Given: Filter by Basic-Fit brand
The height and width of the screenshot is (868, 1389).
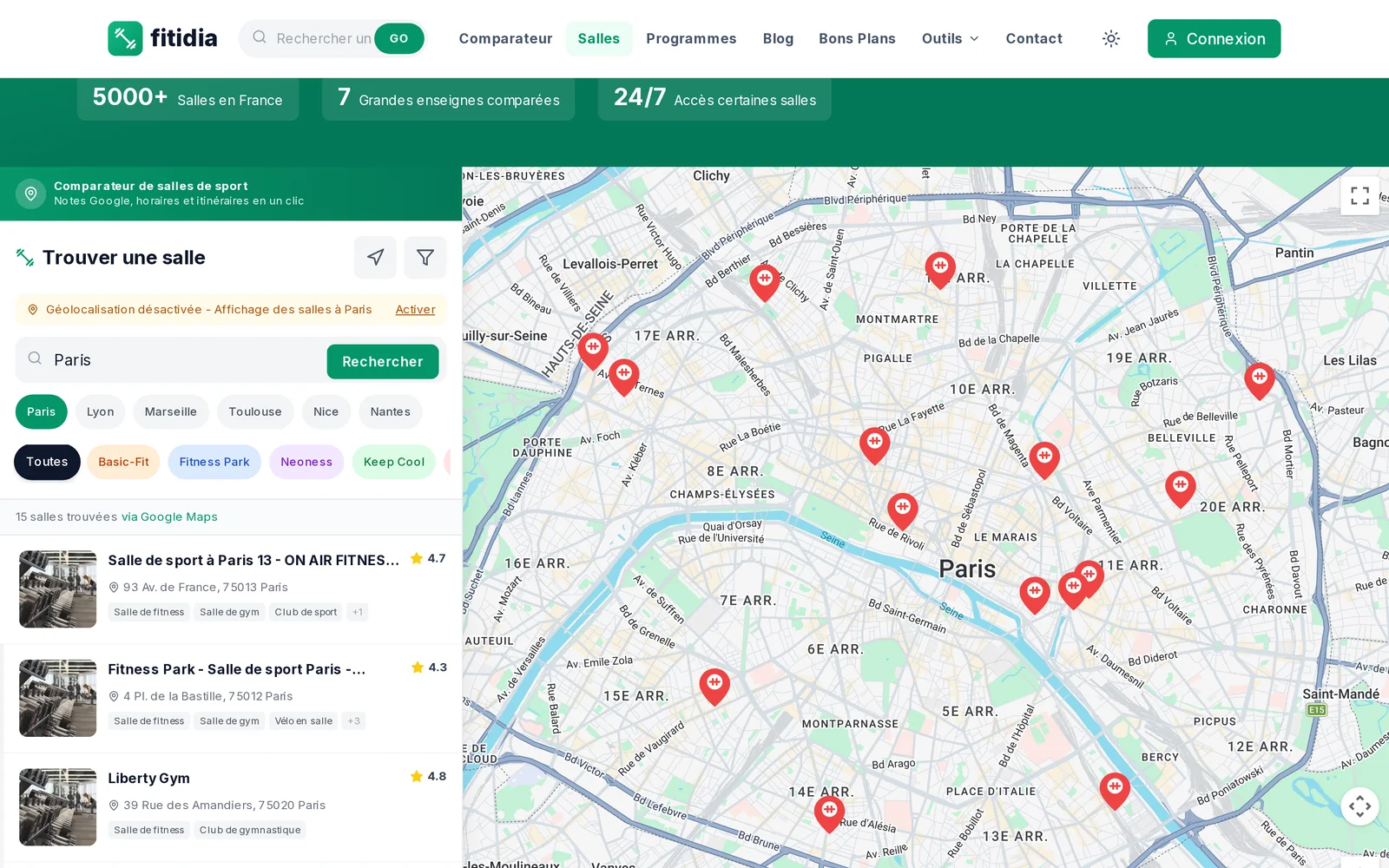Looking at the screenshot, I should [x=123, y=462].
